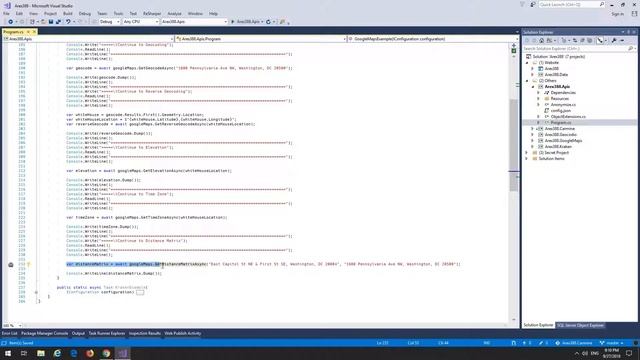Switch to the Solution Explorer bottom tab
The height and width of the screenshot is (360, 640).
click(x=538, y=325)
